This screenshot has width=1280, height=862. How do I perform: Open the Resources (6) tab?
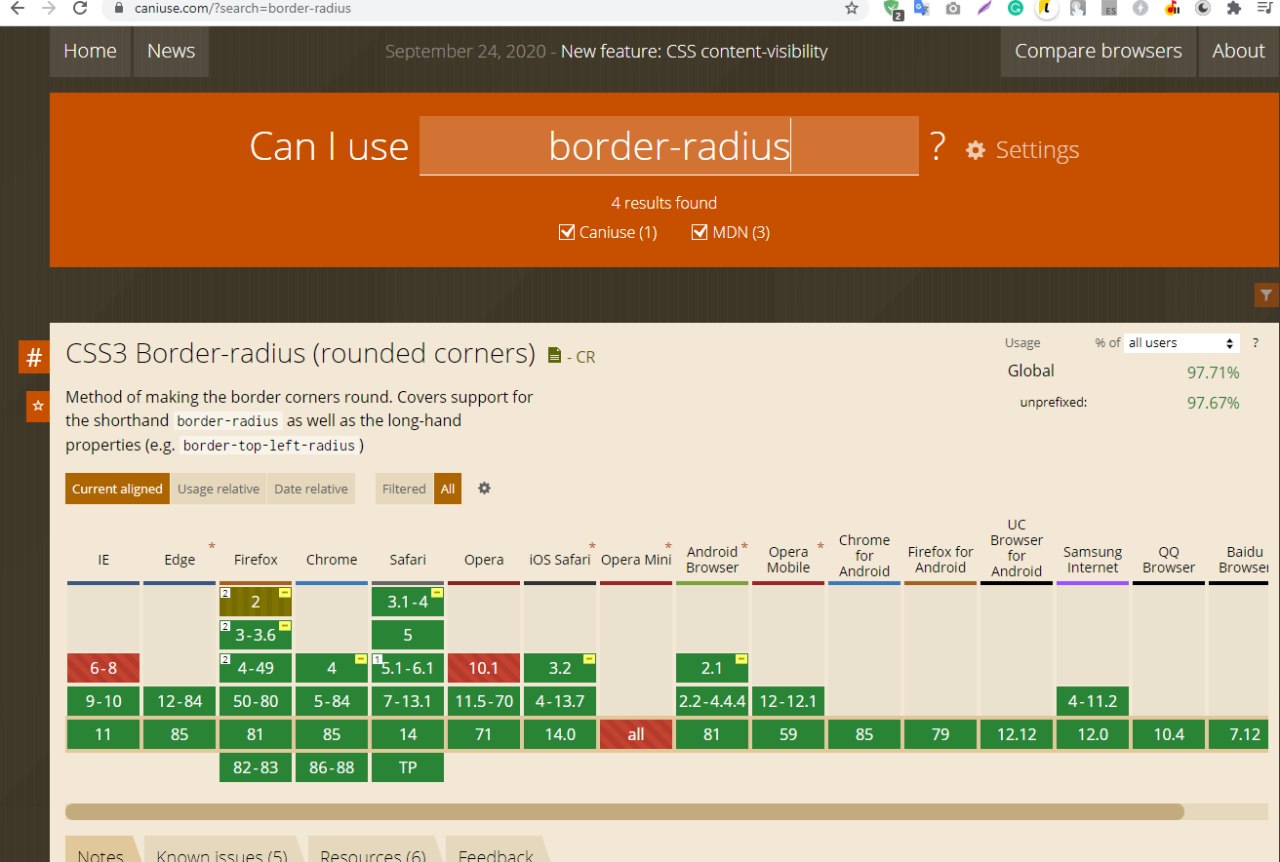(x=372, y=850)
